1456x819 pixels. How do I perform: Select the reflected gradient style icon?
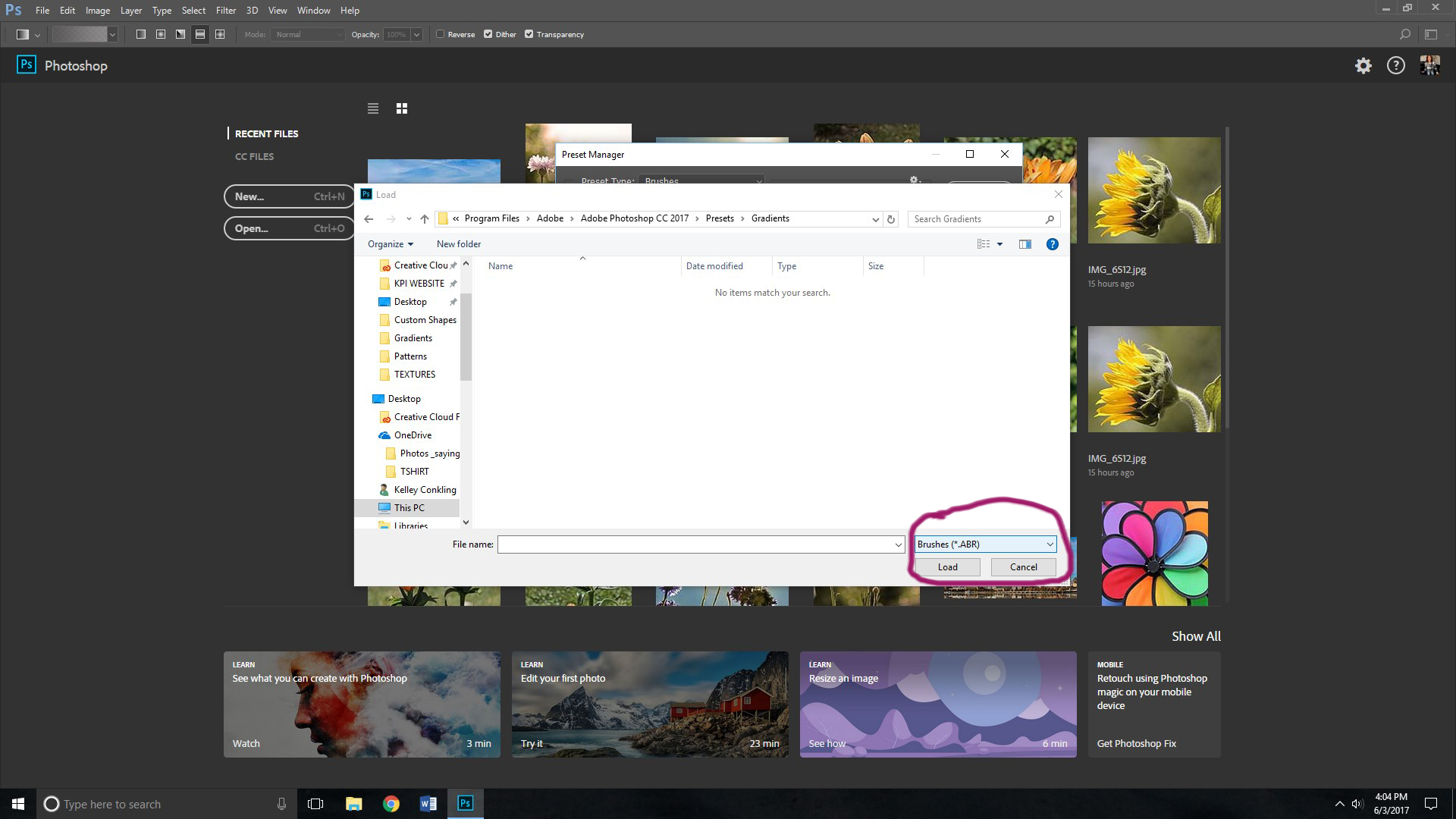point(200,34)
